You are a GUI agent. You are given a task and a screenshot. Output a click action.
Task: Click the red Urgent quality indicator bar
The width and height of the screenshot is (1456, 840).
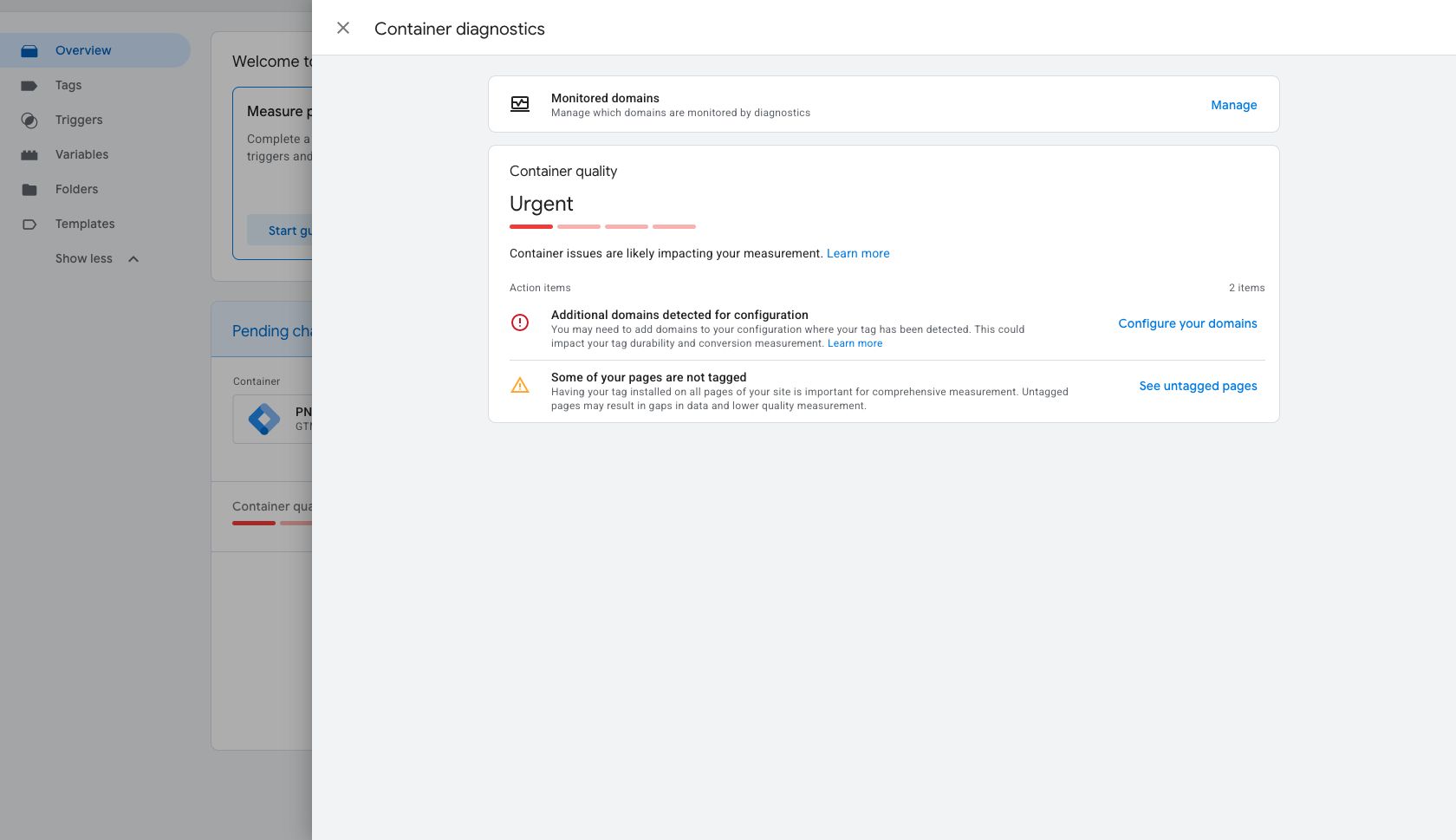(531, 226)
